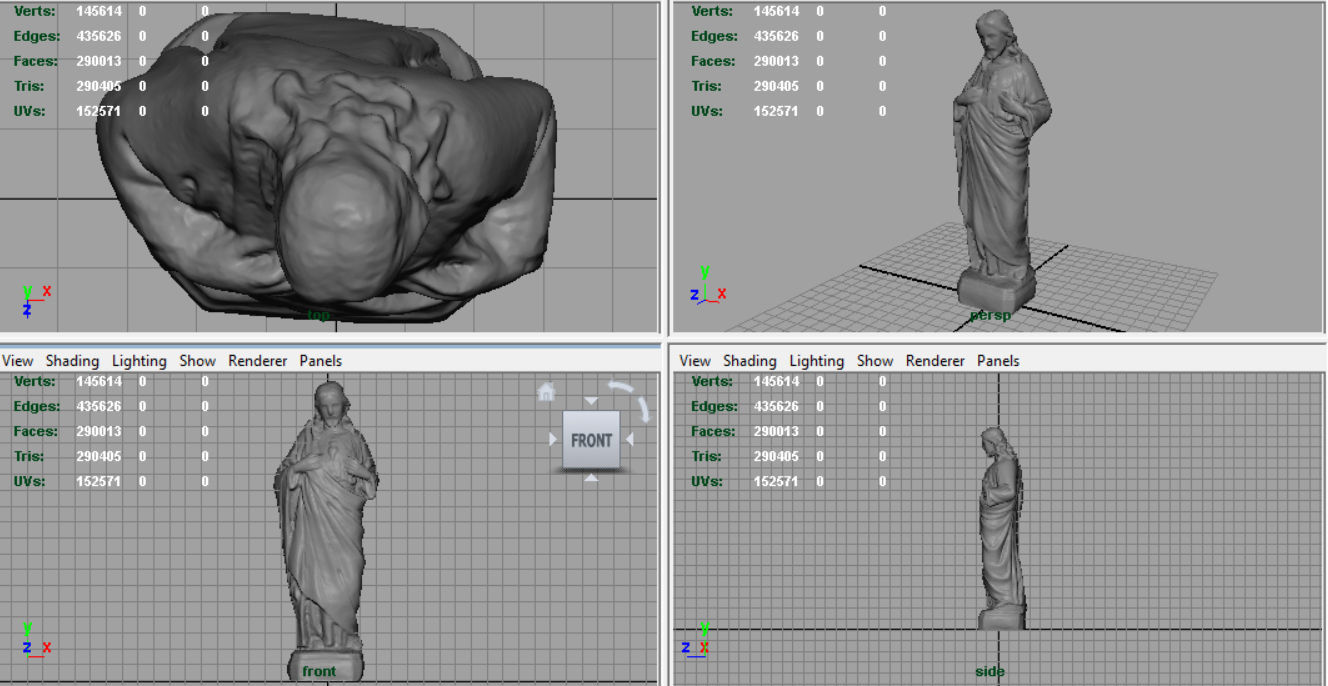Screen dimensions: 1328x686
Task: Click the 'front' camera label in the front viewport
Action: tap(319, 671)
